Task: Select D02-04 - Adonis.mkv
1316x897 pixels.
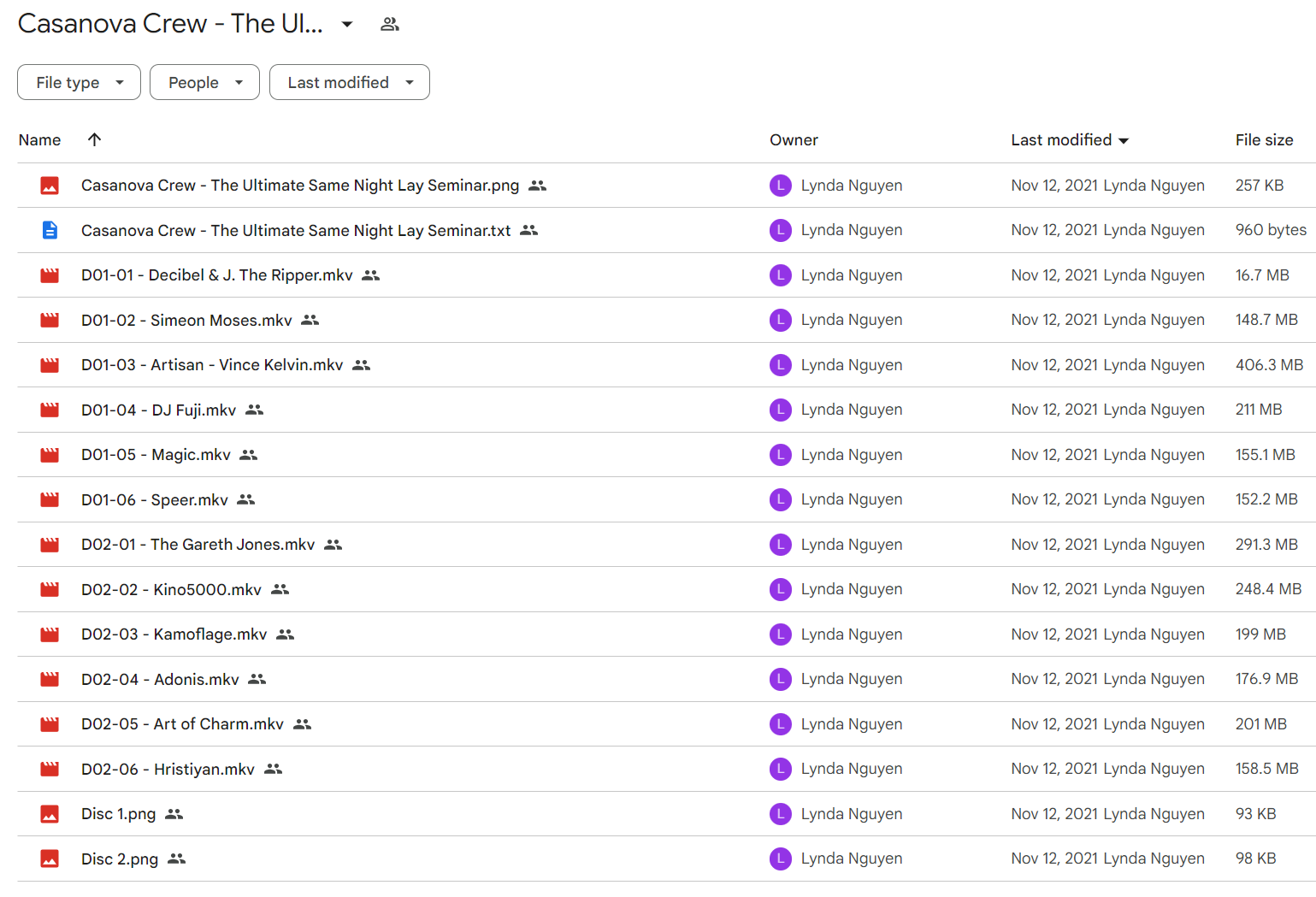Action: [x=160, y=679]
